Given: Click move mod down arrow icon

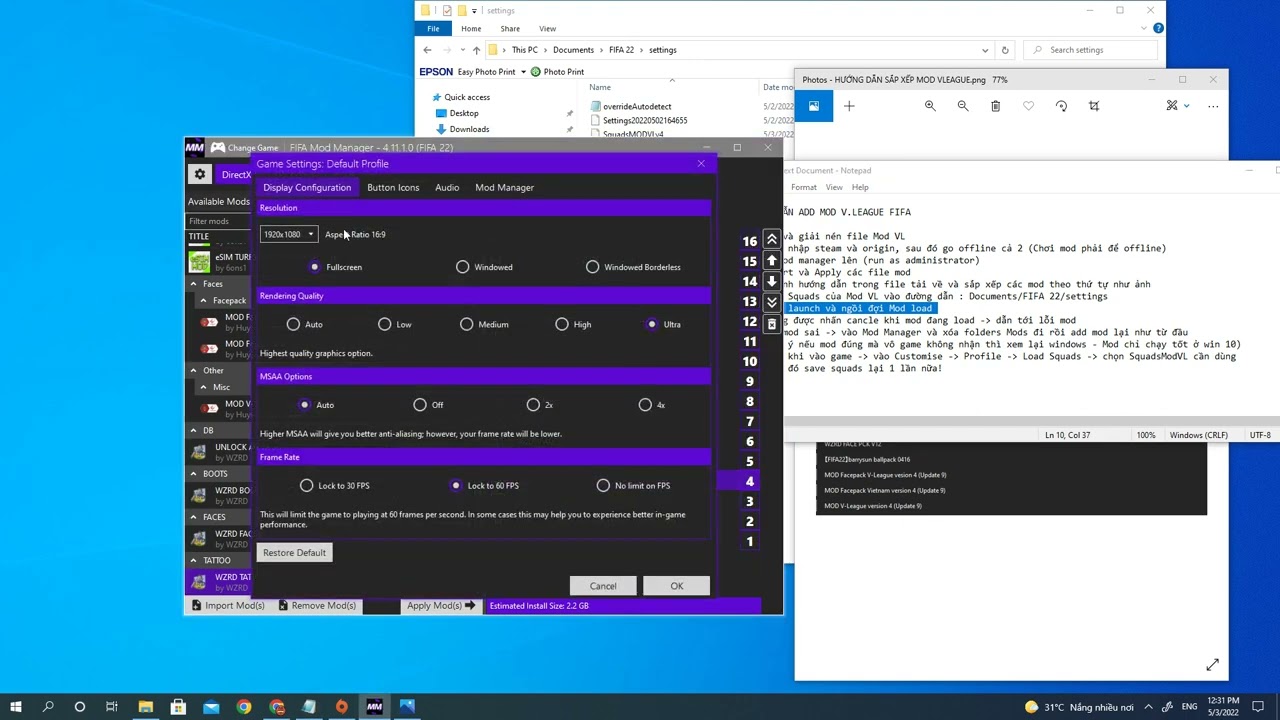Looking at the screenshot, I should coord(771,282).
